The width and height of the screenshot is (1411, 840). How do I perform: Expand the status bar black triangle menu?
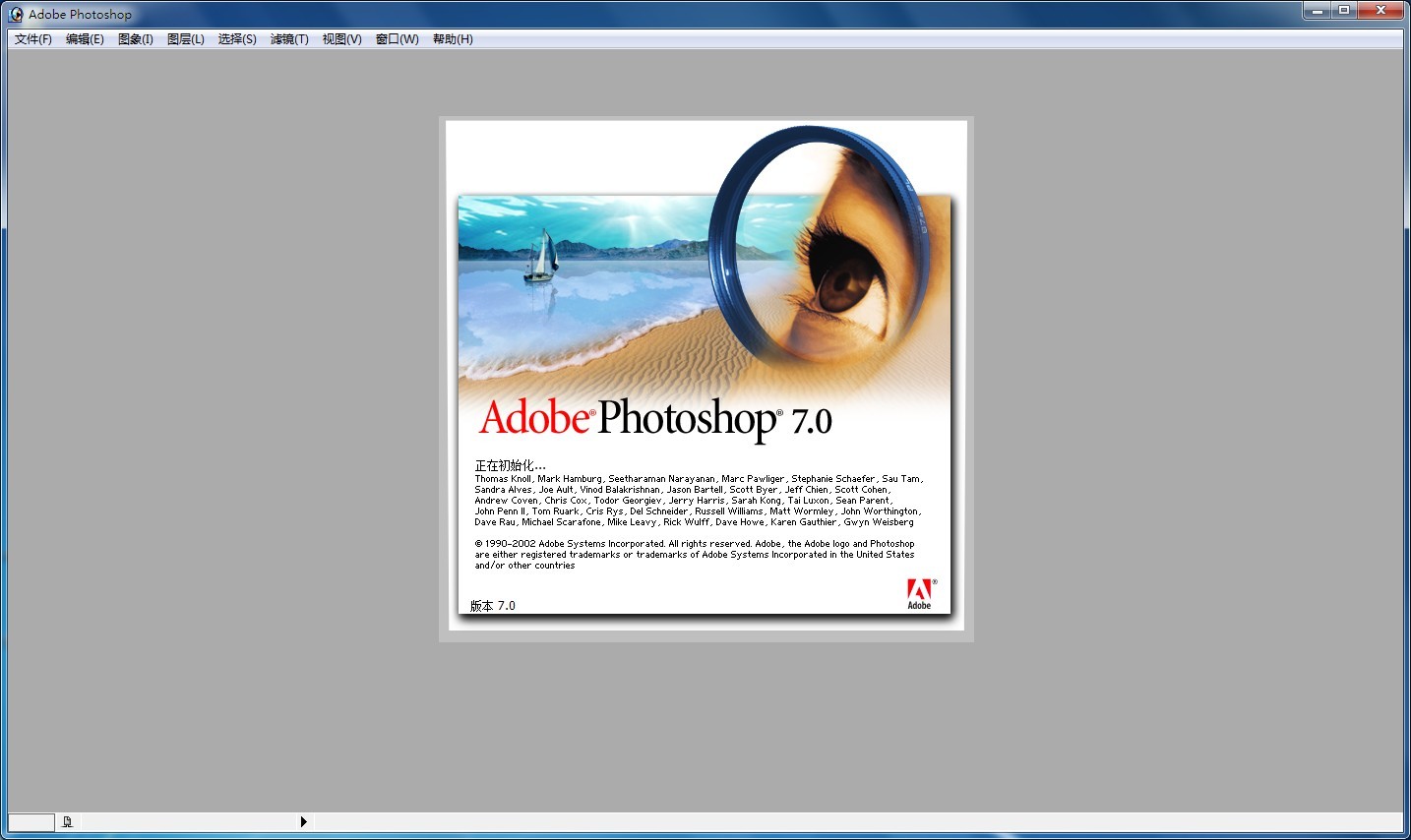point(303,821)
